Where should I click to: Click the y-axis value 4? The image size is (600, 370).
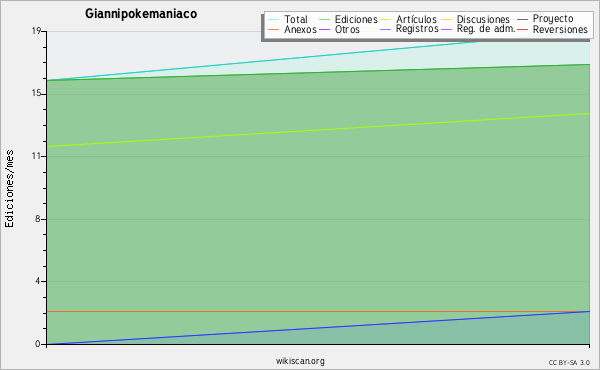[38, 281]
